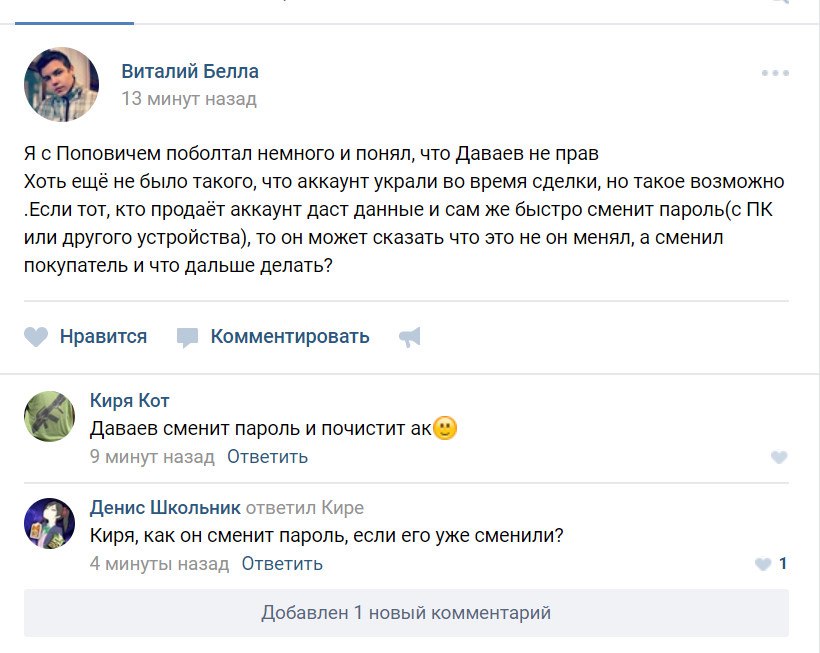Screen dimensions: 820x653
Task: Open Денис Школьник's avatar picture
Action: (x=49, y=523)
